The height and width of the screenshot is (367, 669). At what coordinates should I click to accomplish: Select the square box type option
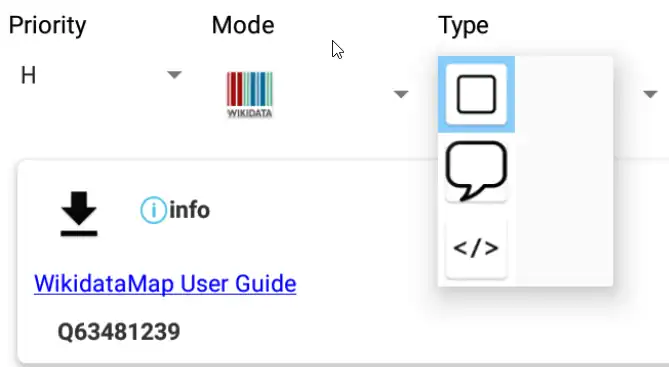click(476, 94)
